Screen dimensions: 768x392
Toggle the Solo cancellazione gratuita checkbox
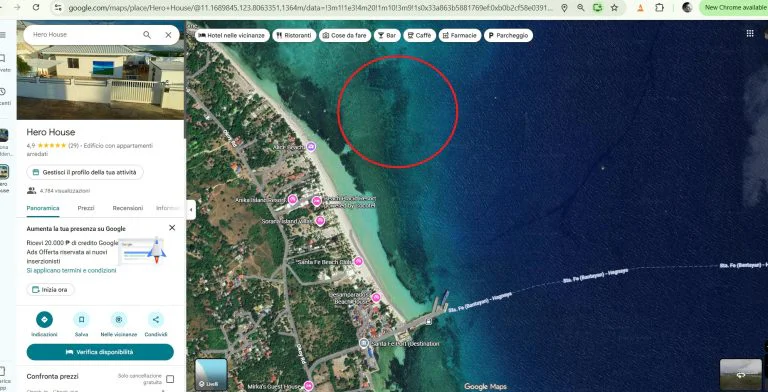170,379
